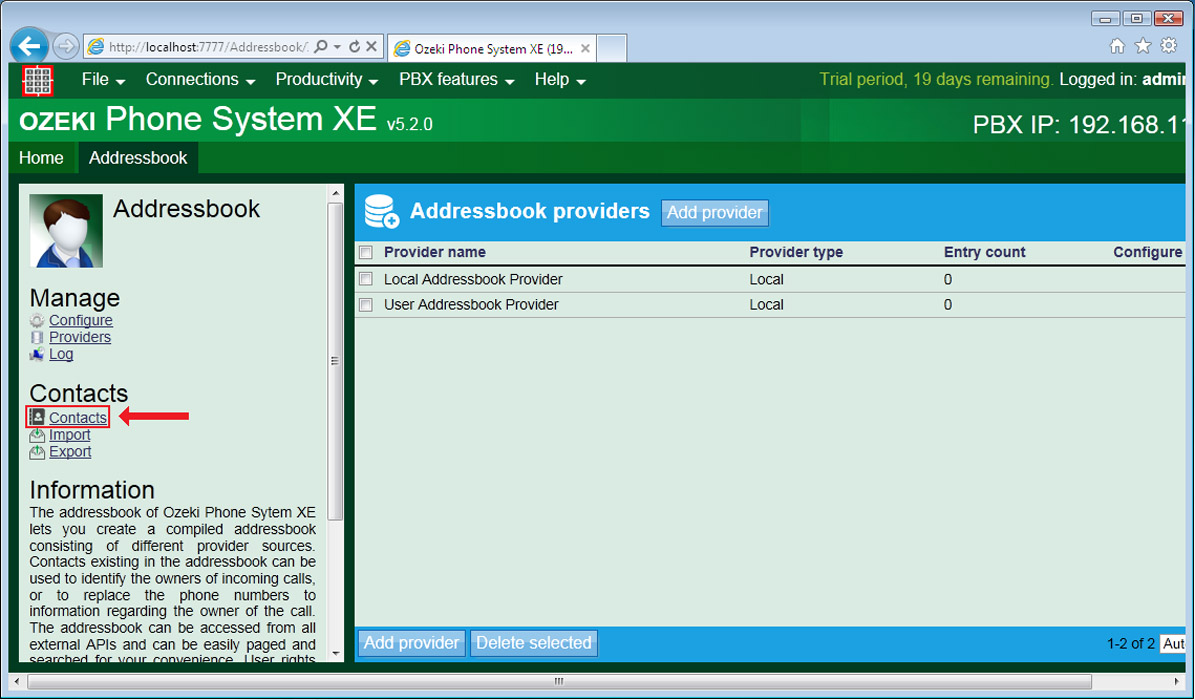The image size is (1195, 700).
Task: Open the Export link
Action: 70,451
